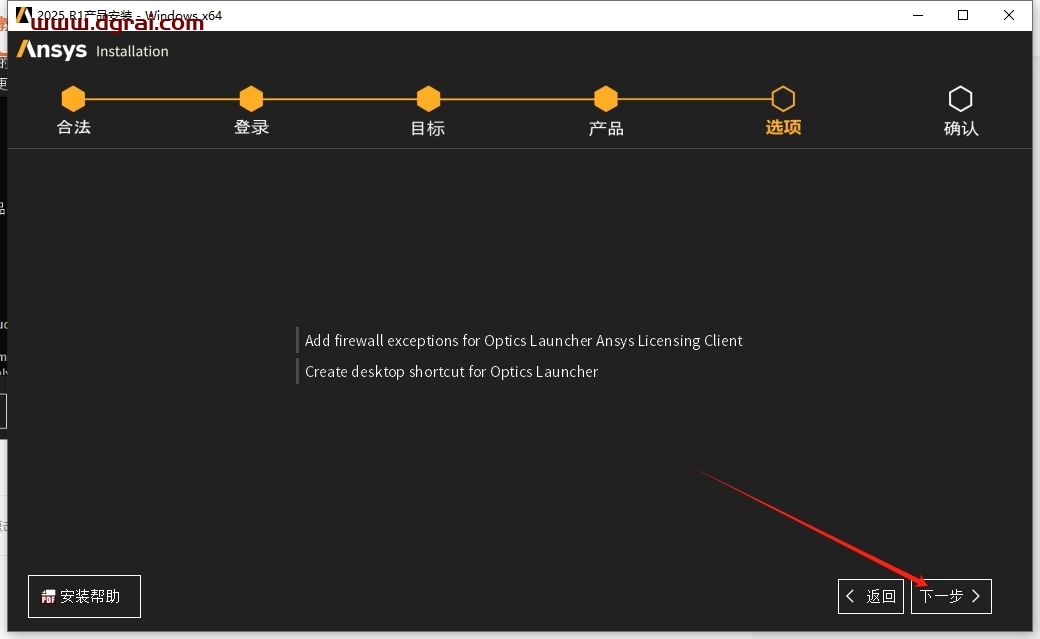This screenshot has height=639, width=1040.
Task: Click the 合法 step hexagon
Action: (73, 99)
